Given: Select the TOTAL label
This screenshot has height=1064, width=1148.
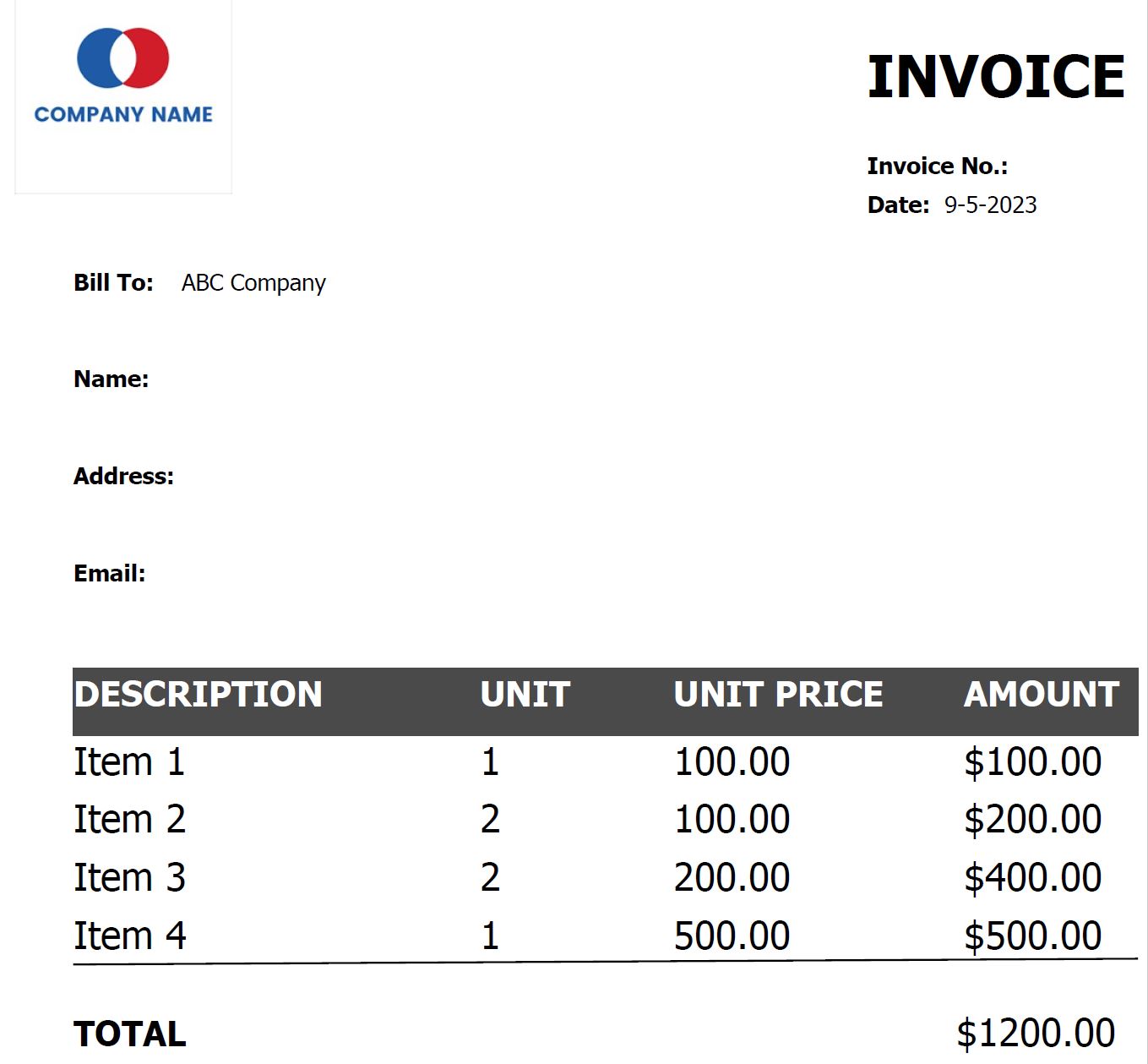Looking at the screenshot, I should coord(129,1034).
